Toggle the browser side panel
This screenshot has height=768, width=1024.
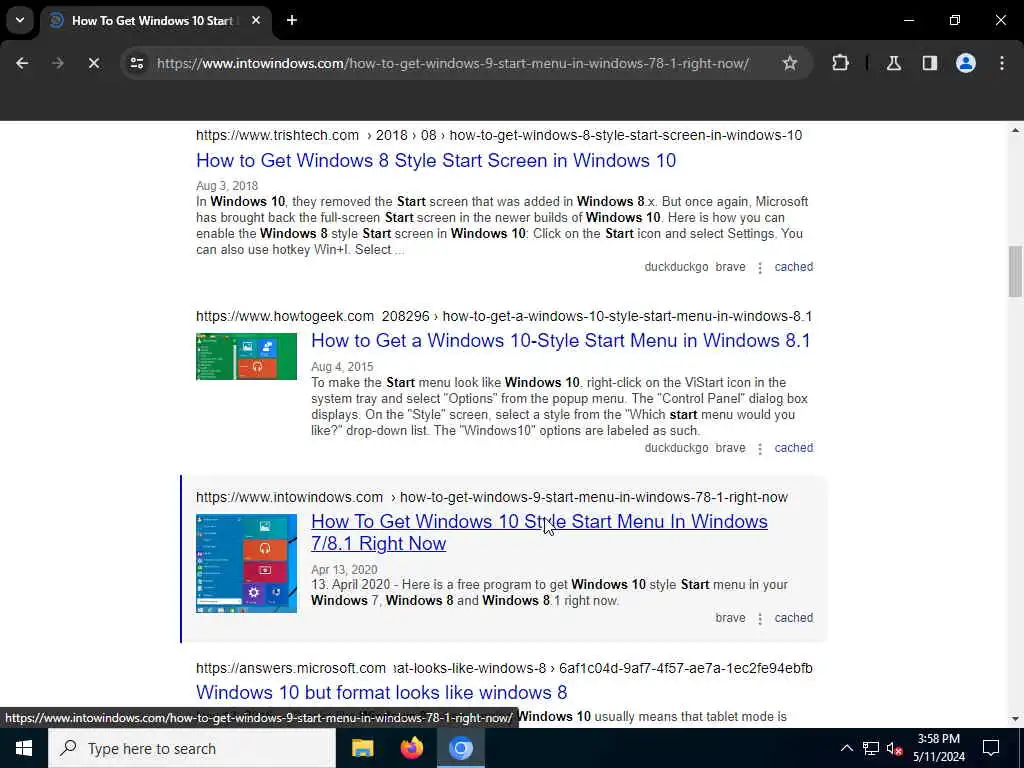click(929, 63)
